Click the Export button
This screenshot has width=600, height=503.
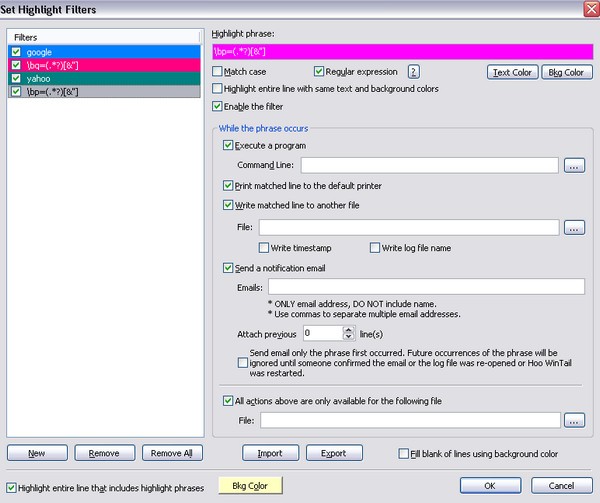(x=333, y=453)
